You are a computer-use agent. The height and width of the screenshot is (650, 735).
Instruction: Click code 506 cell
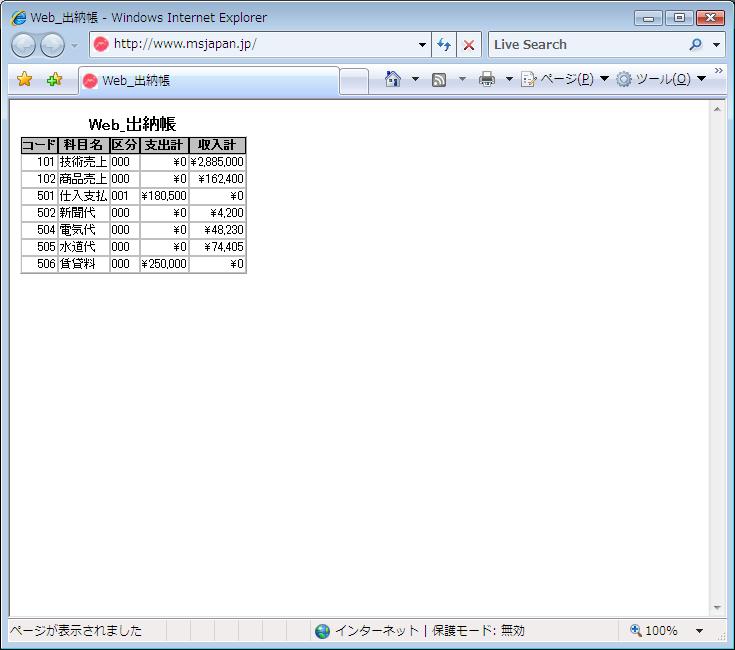39,263
